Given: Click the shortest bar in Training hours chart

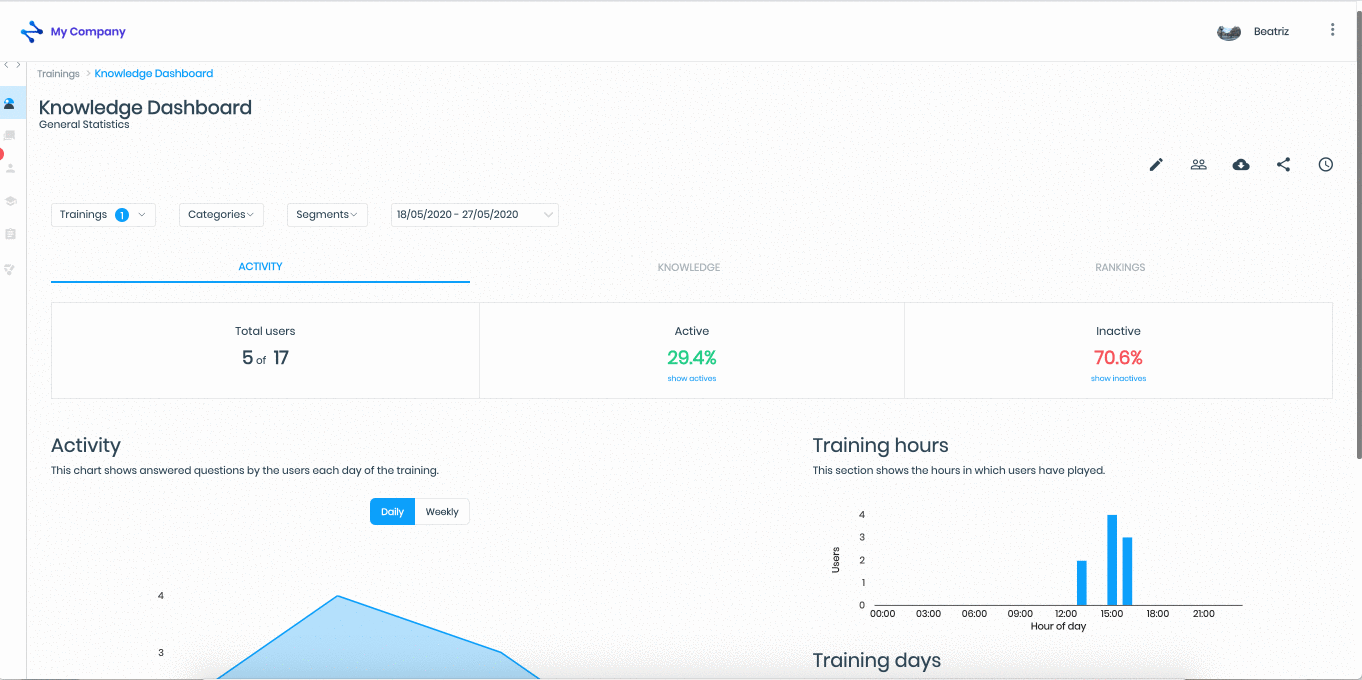Looking at the screenshot, I should pos(1082,583).
